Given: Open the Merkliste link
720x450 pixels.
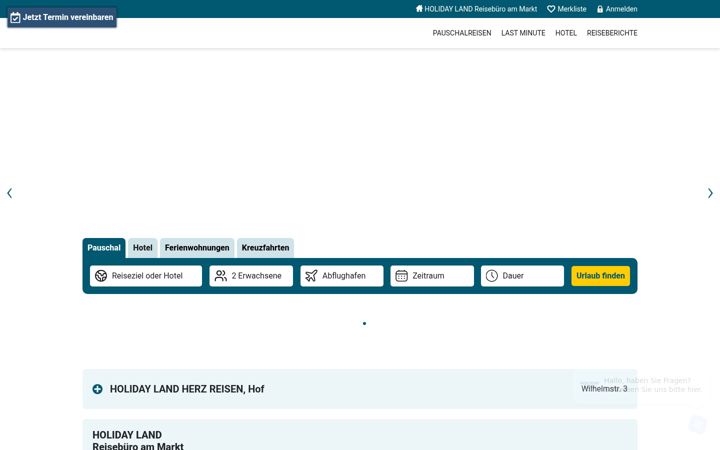Looking at the screenshot, I should pyautogui.click(x=567, y=9).
